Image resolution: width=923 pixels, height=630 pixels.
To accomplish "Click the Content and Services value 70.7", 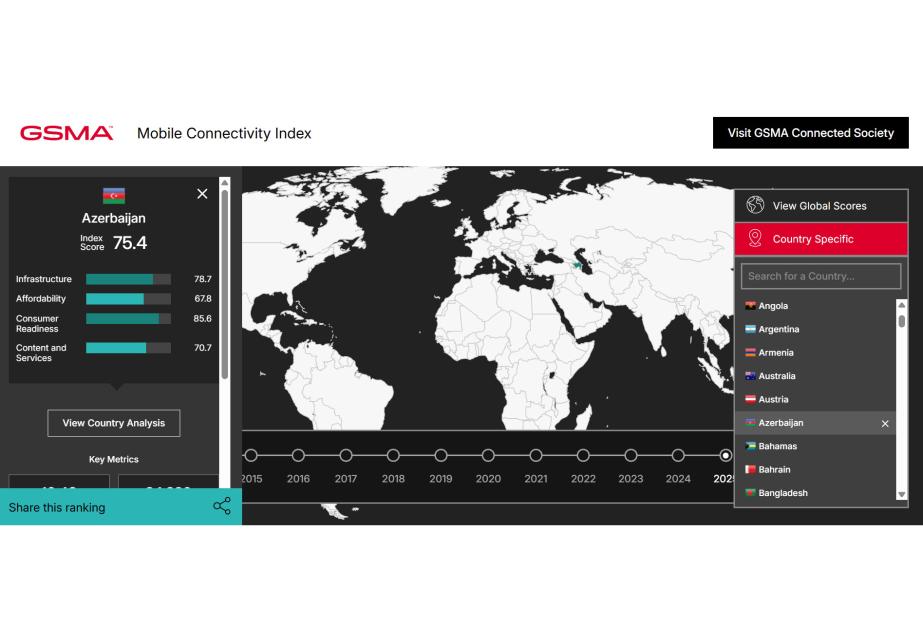I will coord(202,348).
